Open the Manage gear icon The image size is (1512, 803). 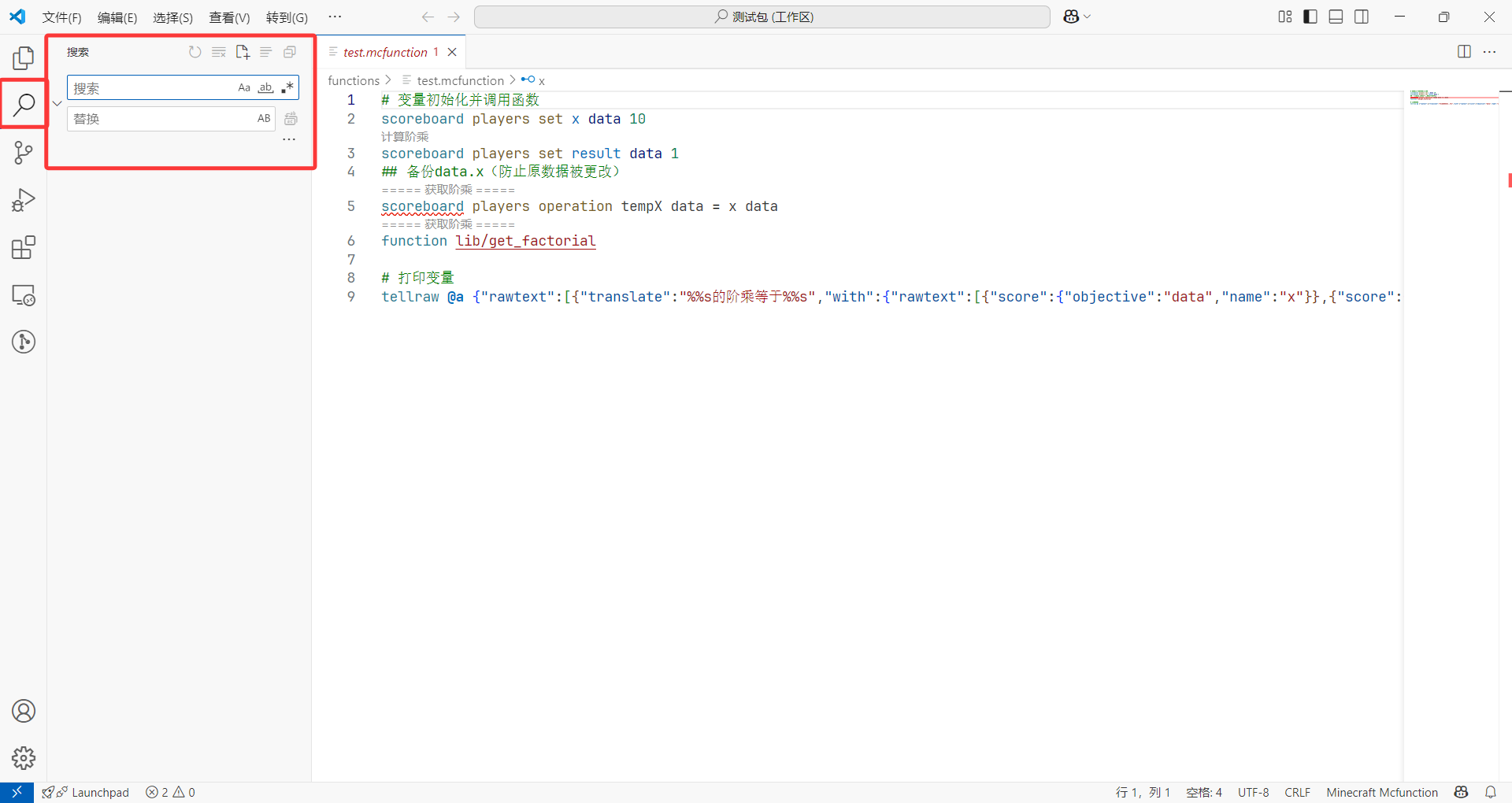coord(24,758)
